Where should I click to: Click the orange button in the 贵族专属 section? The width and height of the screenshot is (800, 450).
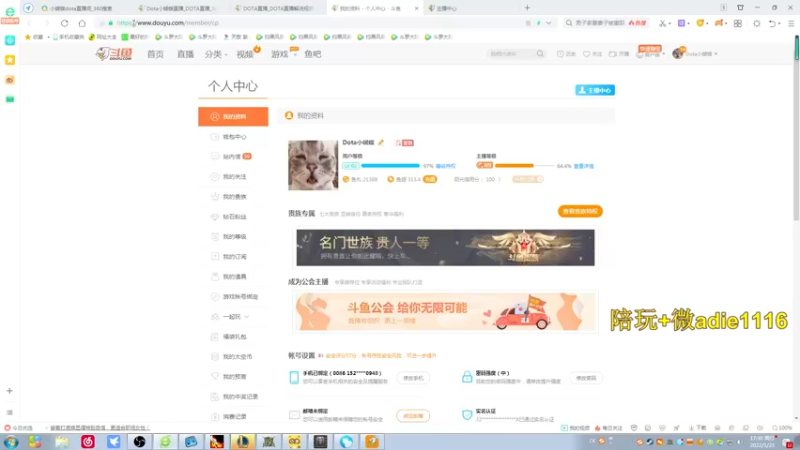pos(580,211)
